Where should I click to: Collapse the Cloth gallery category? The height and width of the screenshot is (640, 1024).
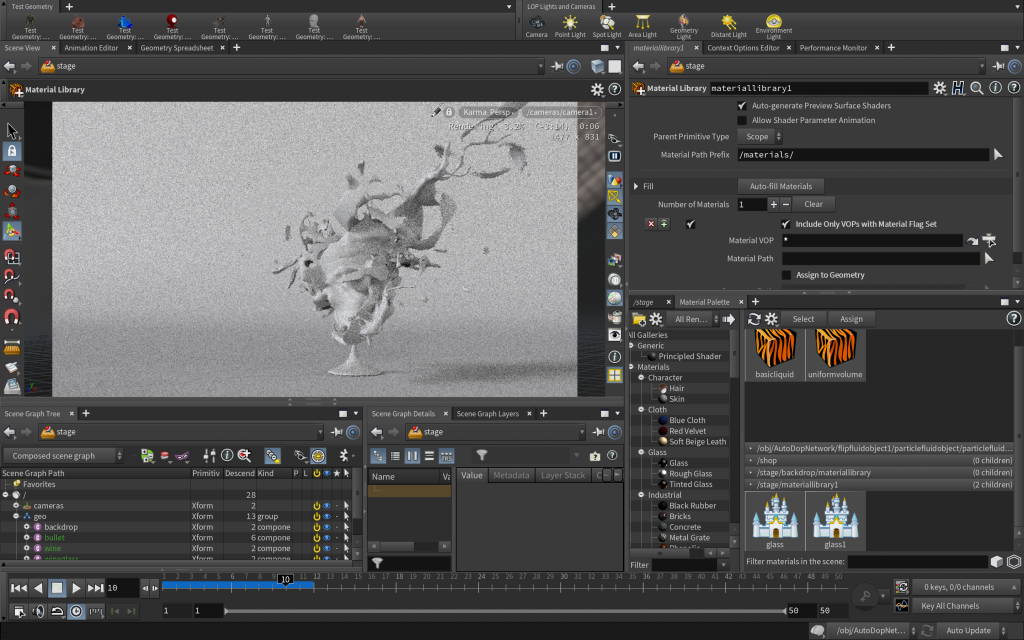click(x=641, y=409)
